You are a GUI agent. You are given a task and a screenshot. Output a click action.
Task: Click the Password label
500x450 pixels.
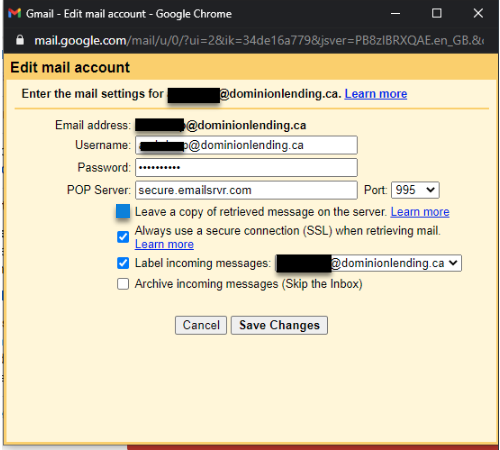(x=104, y=167)
